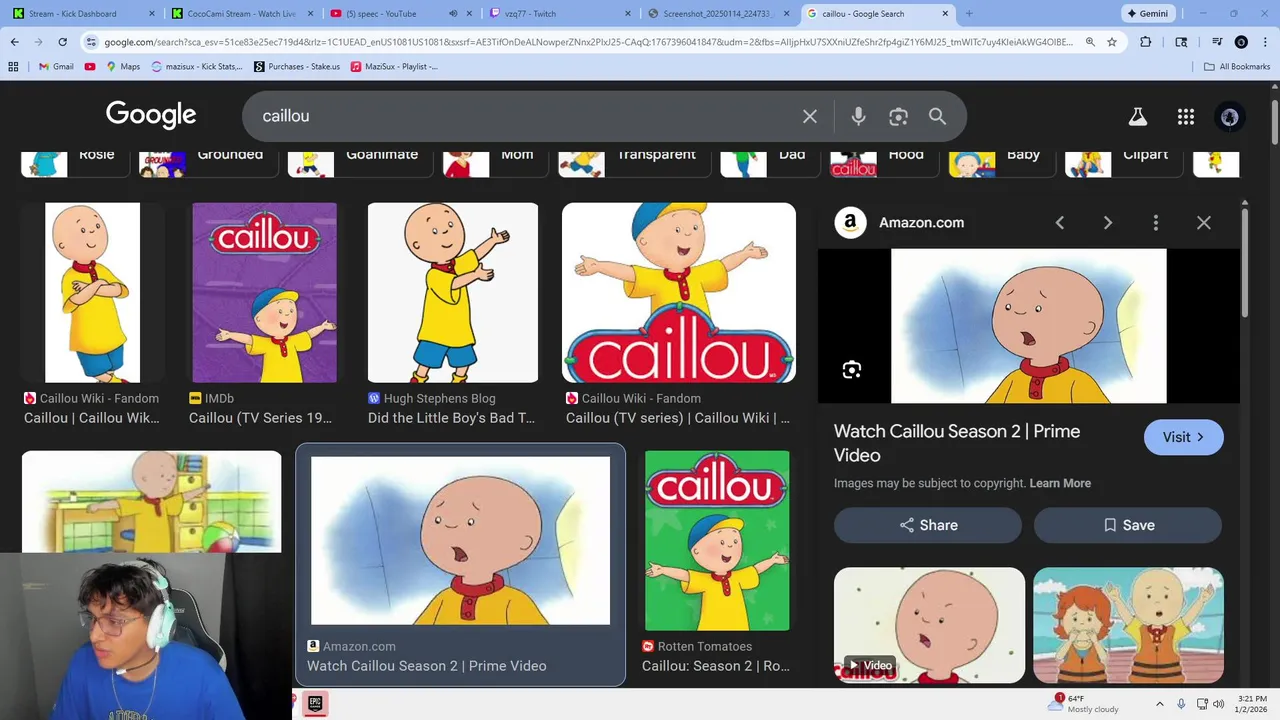Open Google Lens image search
This screenshot has height=720, width=1280.
coord(898,116)
